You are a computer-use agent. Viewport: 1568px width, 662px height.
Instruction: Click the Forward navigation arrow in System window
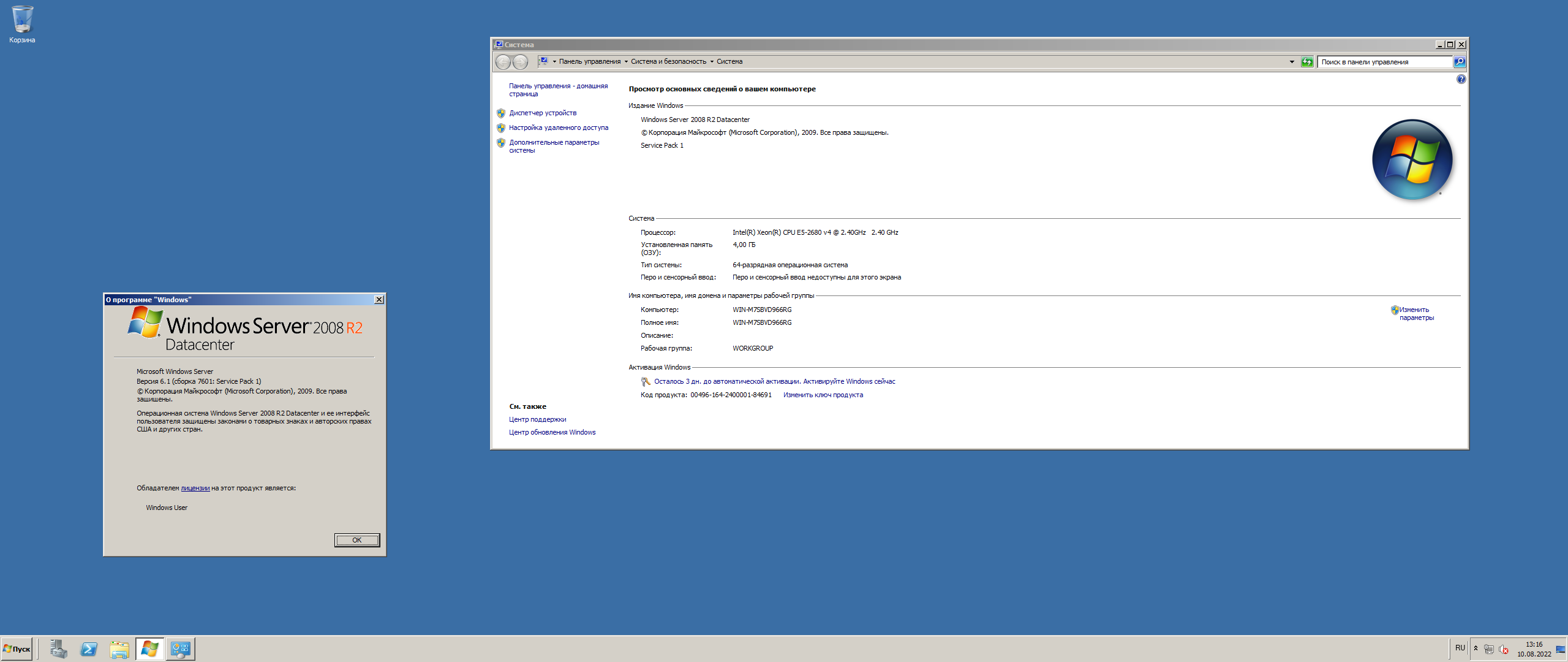click(x=520, y=61)
